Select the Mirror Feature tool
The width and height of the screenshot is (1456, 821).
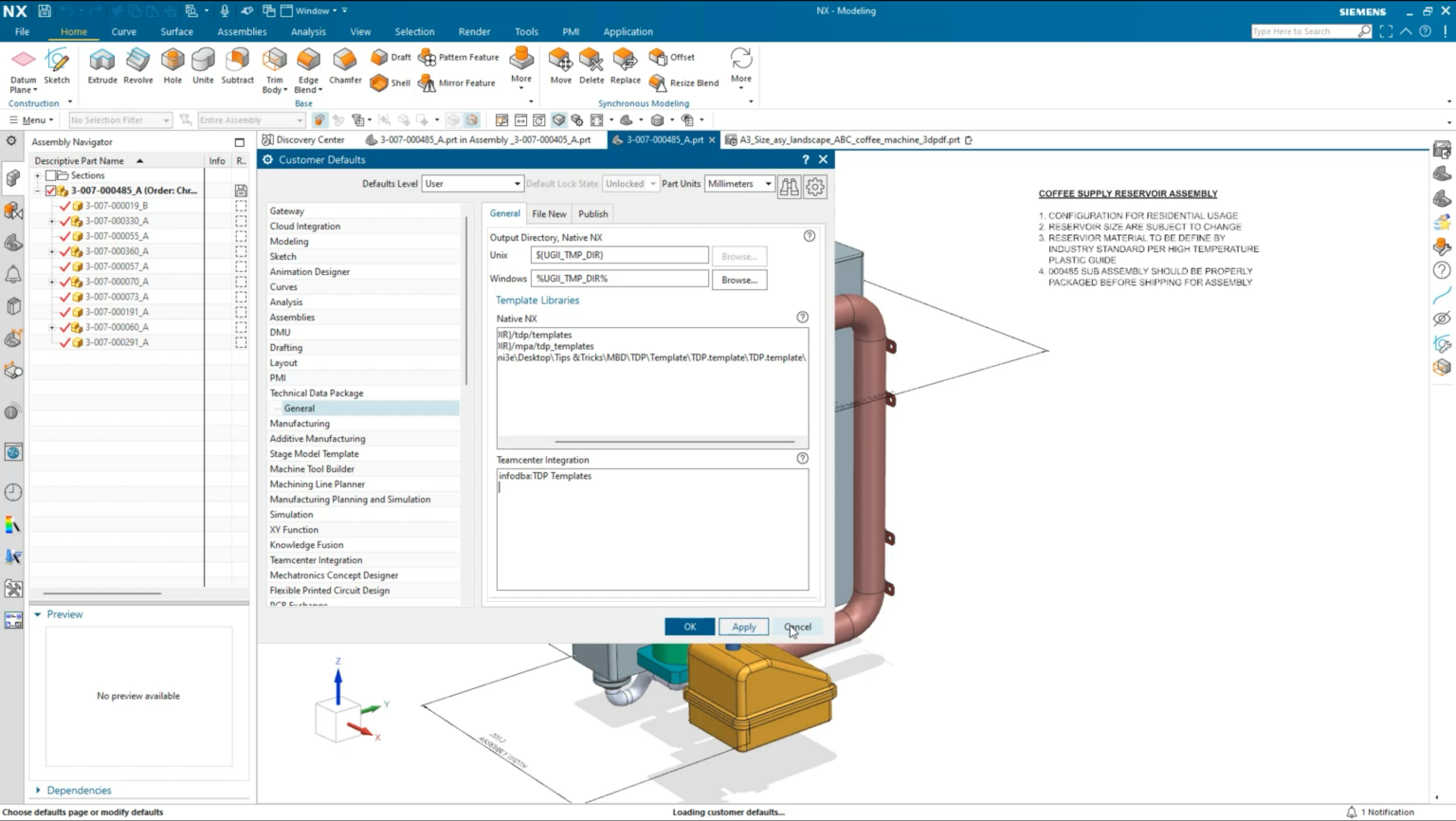458,83
